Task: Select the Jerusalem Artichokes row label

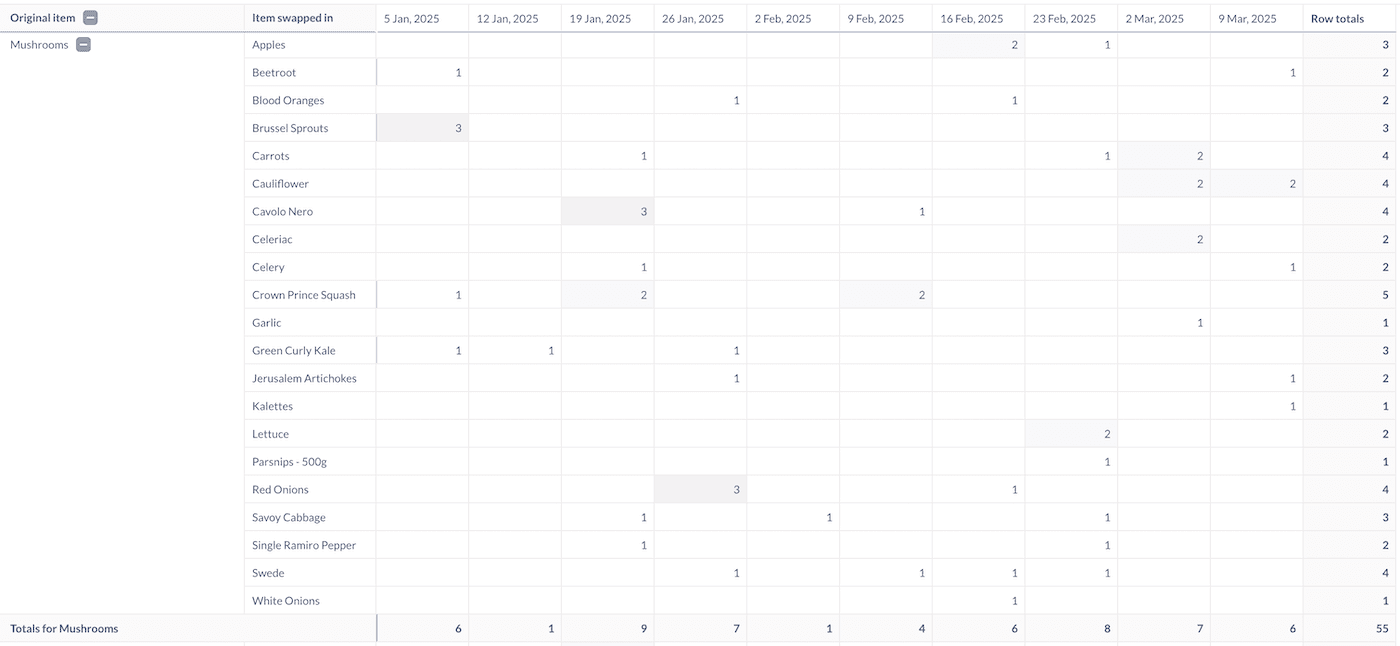Action: point(304,378)
